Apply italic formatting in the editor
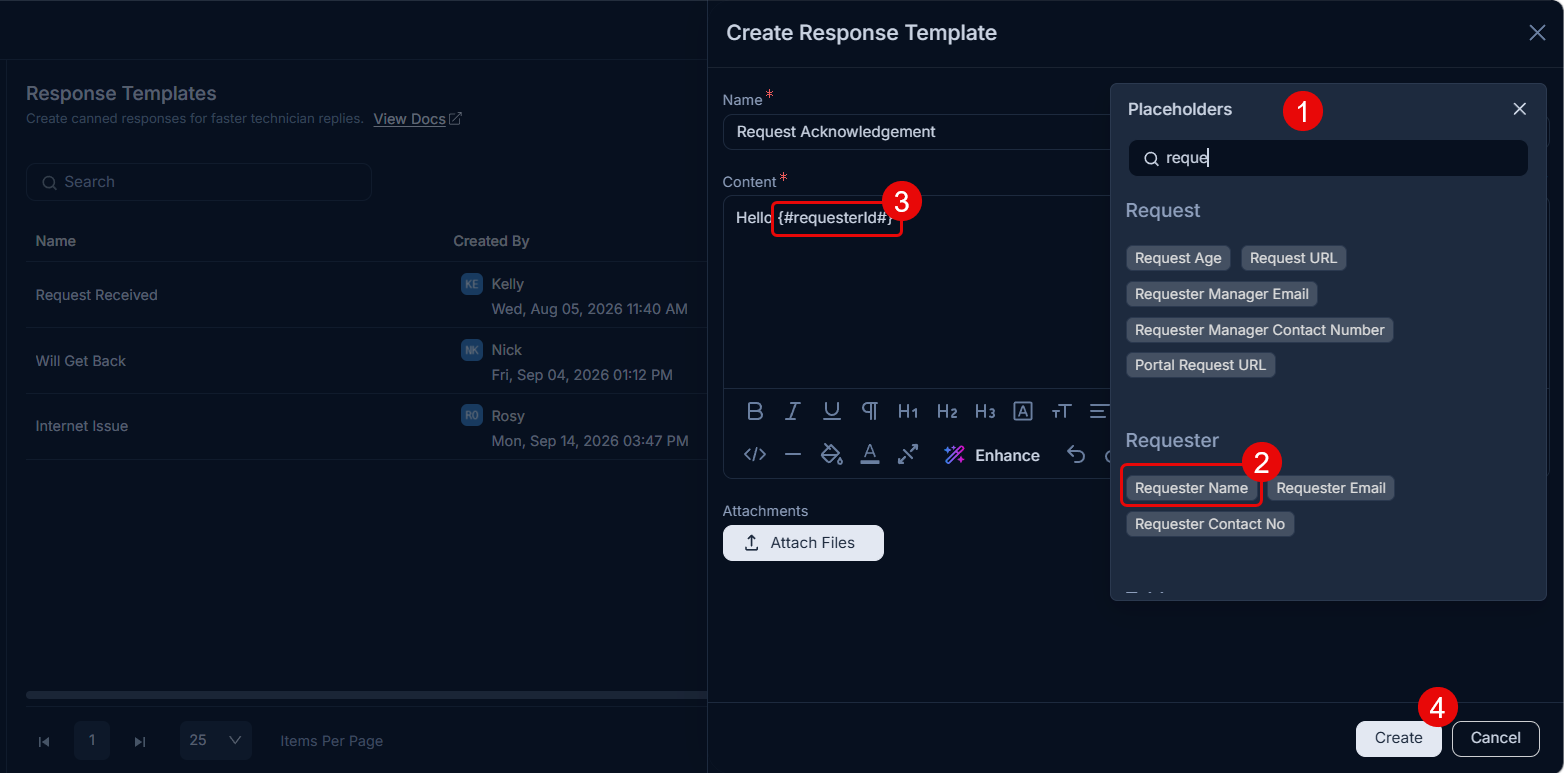1564x773 pixels. click(x=793, y=411)
